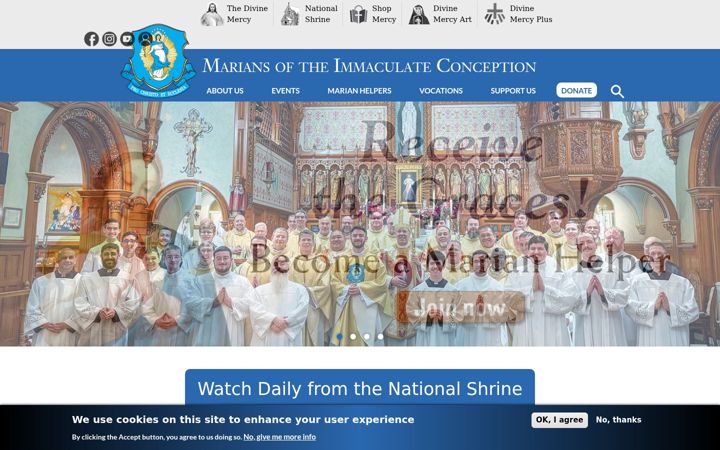Select the third carousel slide dot

(x=366, y=337)
